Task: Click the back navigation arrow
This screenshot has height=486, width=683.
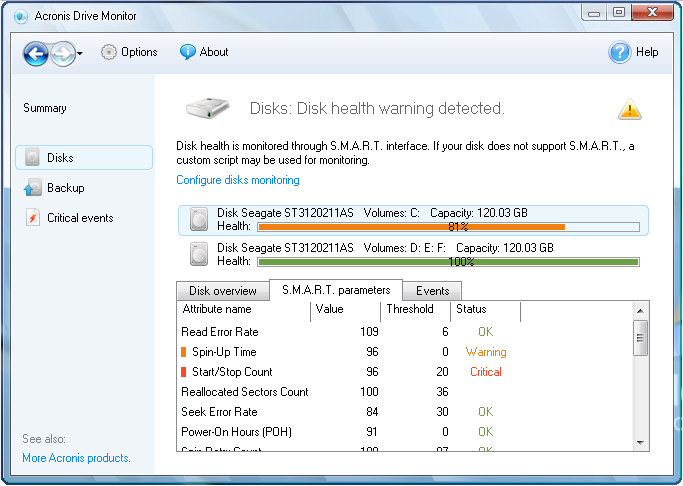Action: point(36,53)
